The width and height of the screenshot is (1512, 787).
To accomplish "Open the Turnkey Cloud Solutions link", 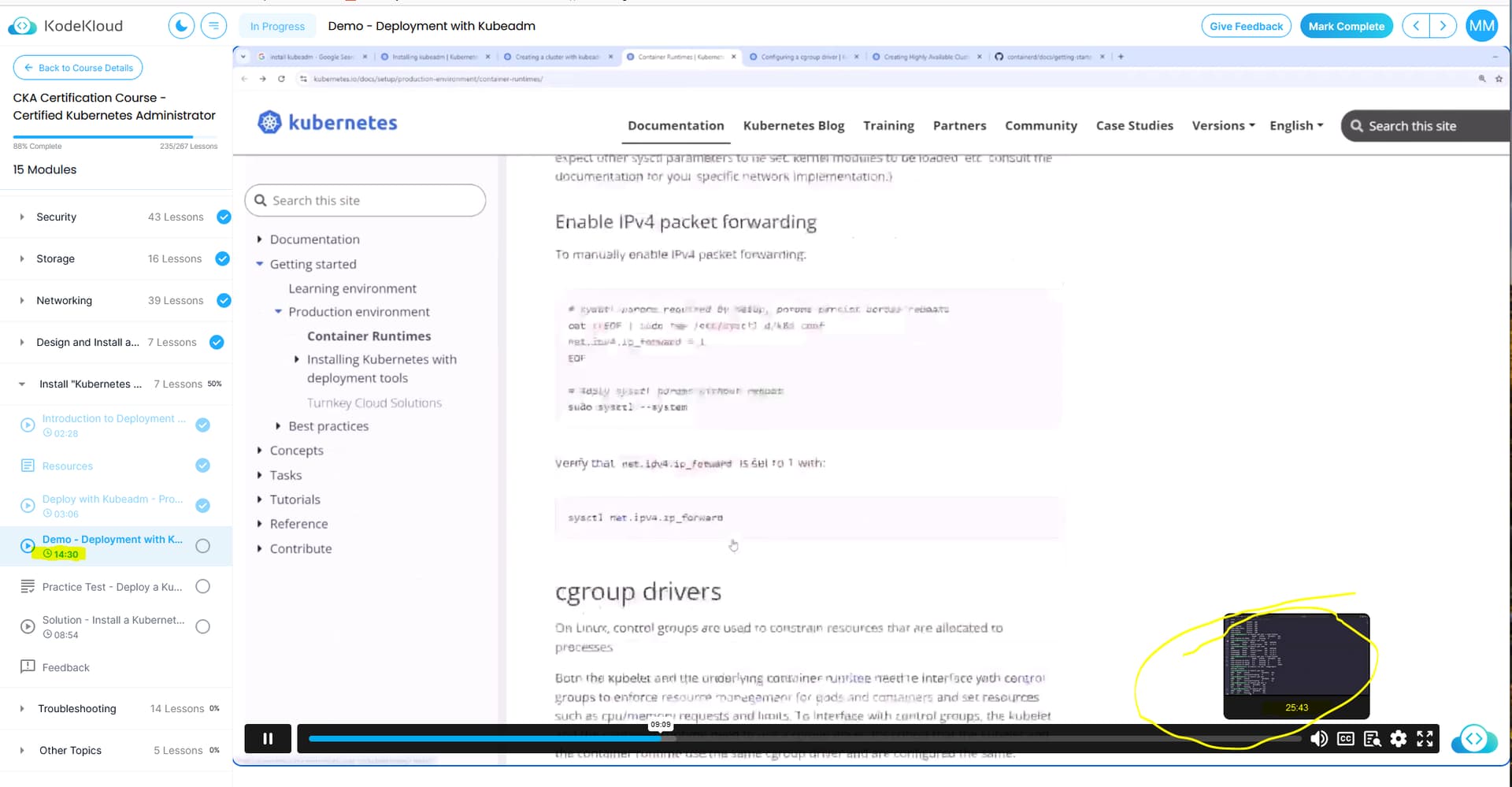I will tap(374, 403).
